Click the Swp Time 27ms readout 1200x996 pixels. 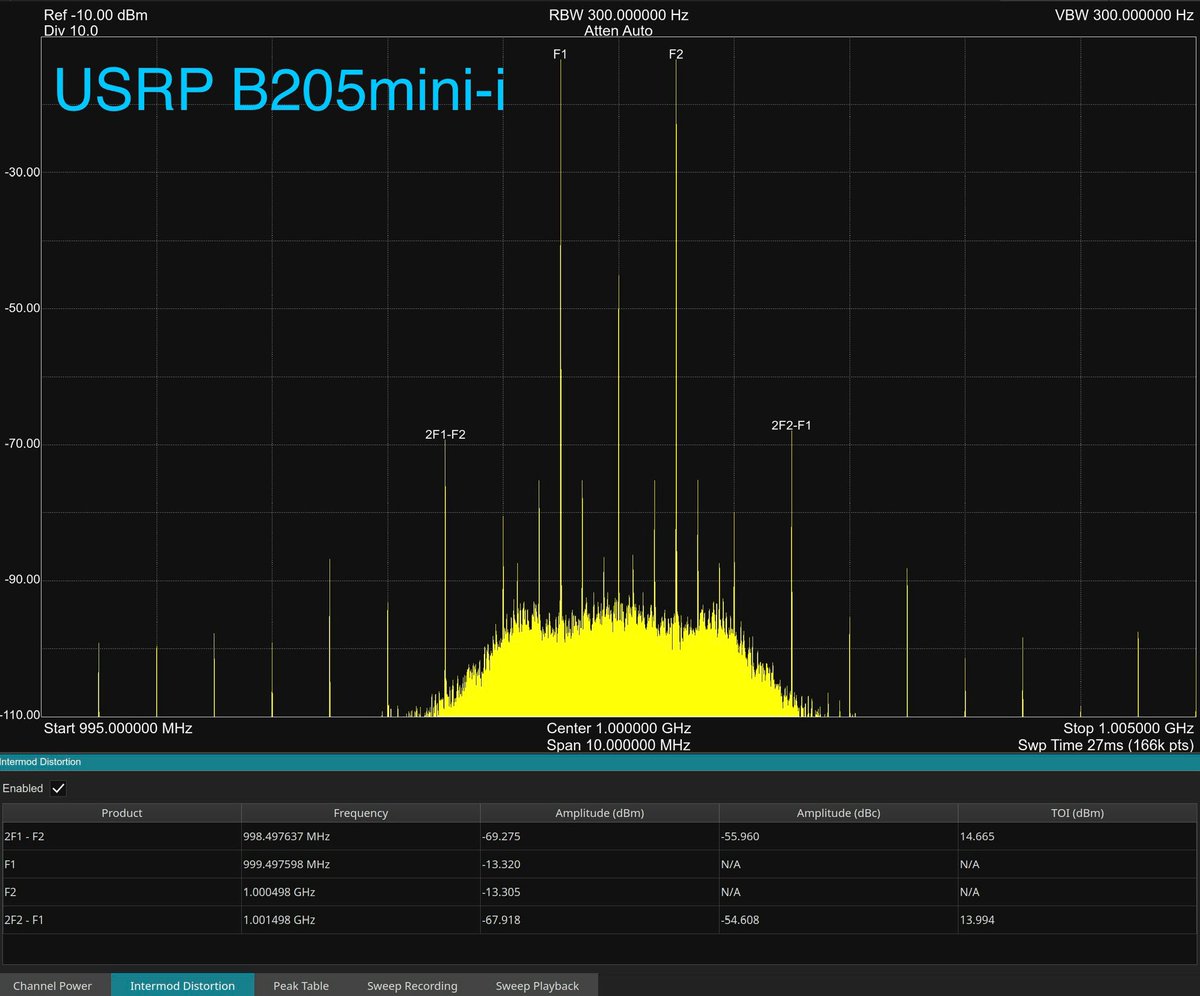click(x=1106, y=745)
